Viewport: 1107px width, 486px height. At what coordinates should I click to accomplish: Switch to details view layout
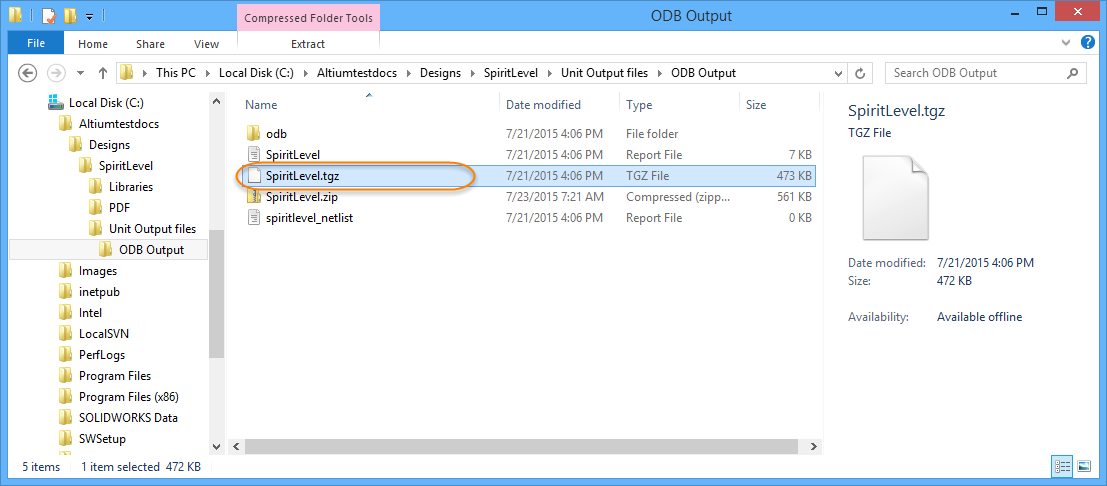1061,466
